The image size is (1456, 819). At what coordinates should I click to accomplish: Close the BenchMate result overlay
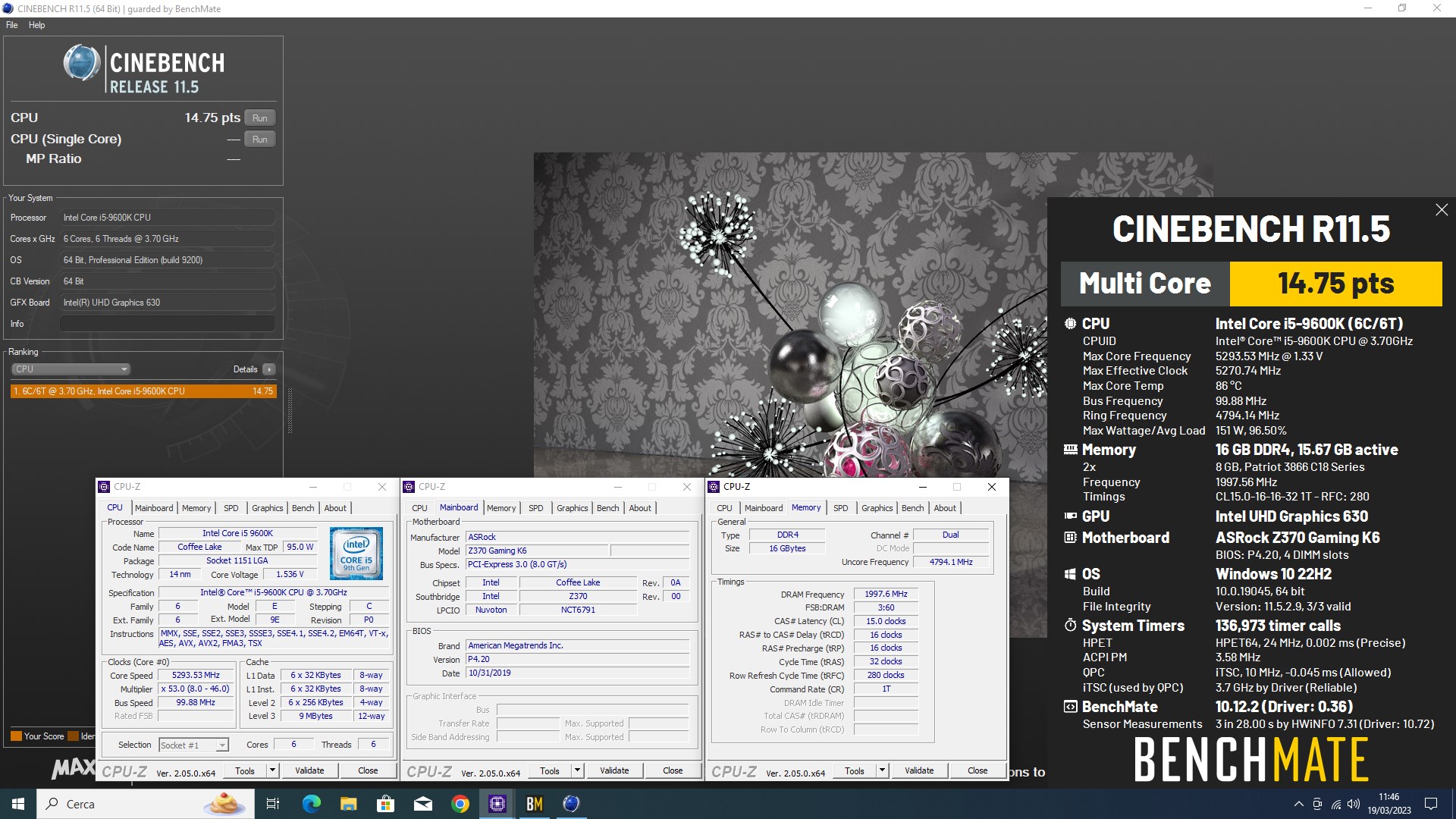[x=1442, y=210]
